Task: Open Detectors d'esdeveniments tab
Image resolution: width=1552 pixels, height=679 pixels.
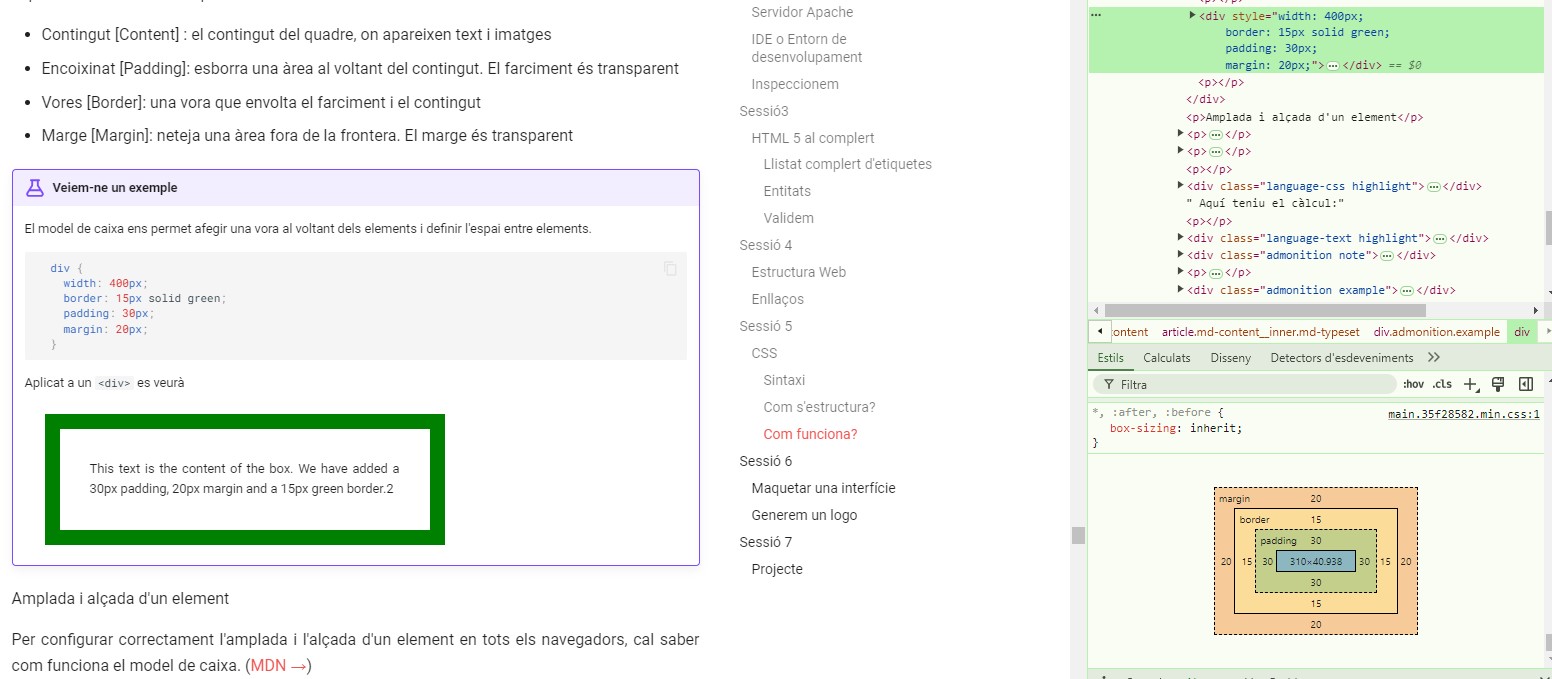Action: pyautogui.click(x=1342, y=358)
